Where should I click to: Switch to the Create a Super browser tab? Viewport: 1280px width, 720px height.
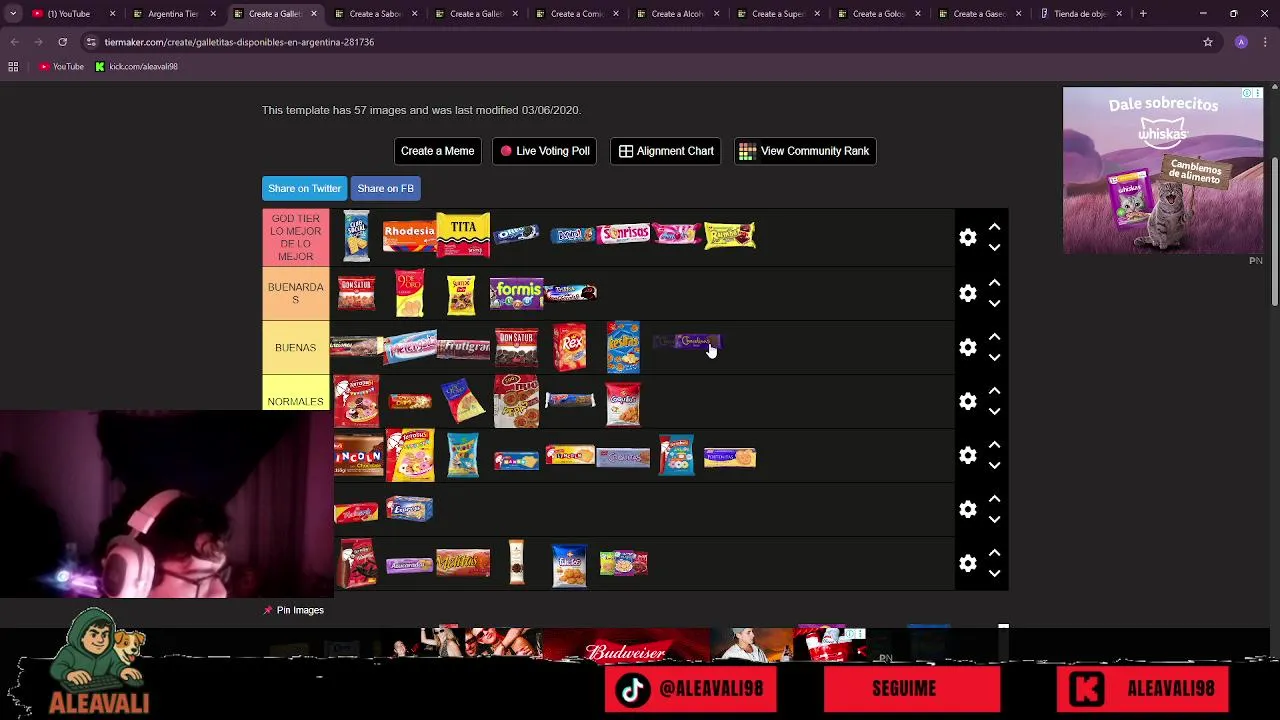point(777,14)
